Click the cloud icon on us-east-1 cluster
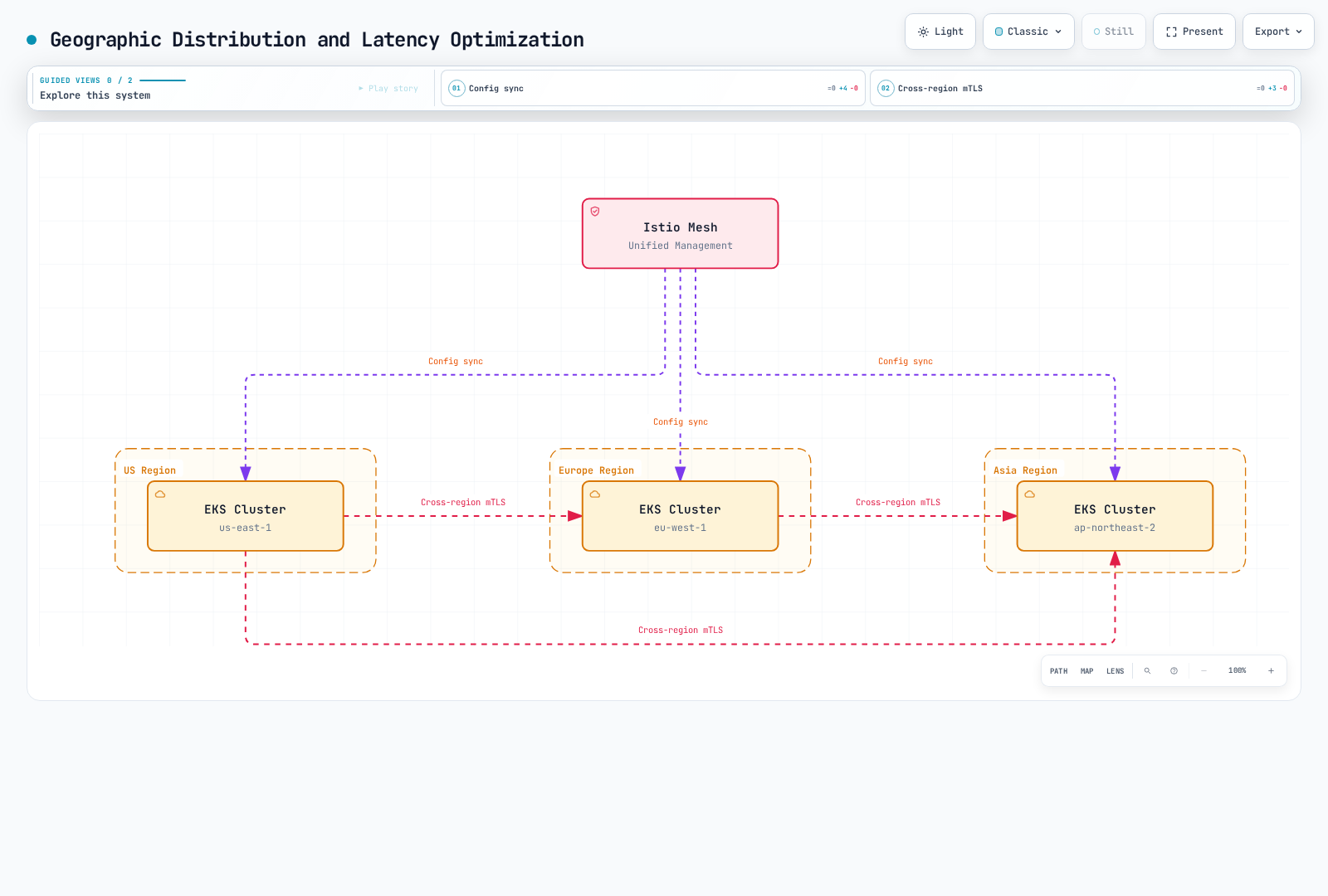 tap(160, 494)
